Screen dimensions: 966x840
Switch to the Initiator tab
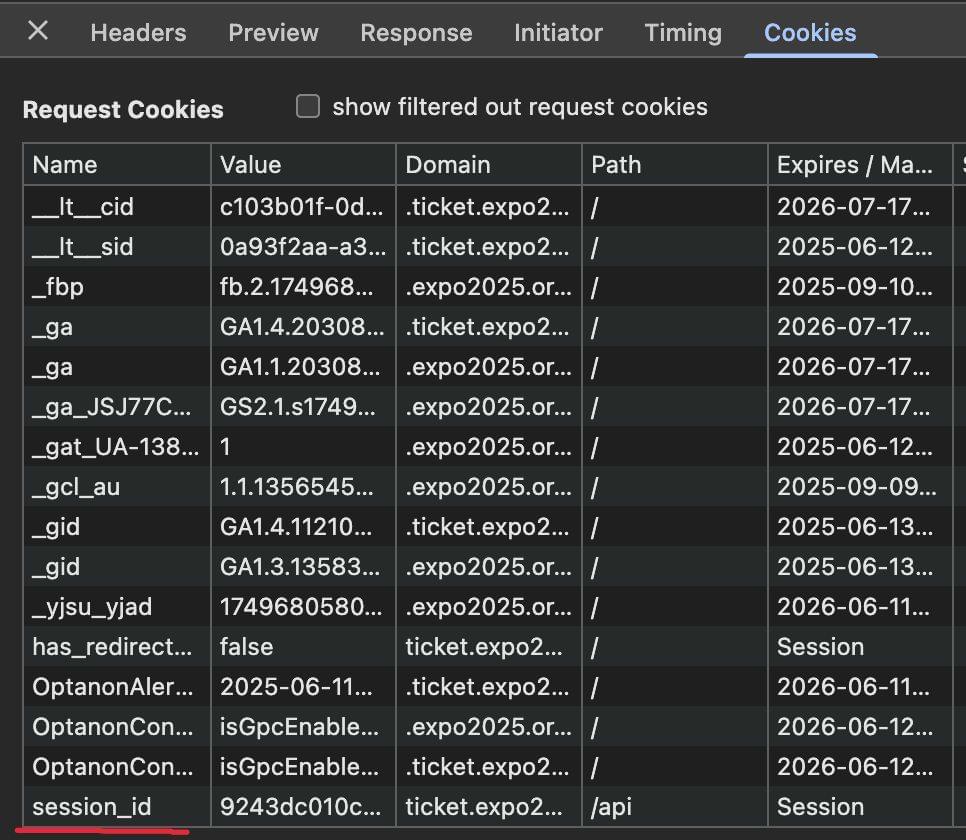[x=558, y=33]
